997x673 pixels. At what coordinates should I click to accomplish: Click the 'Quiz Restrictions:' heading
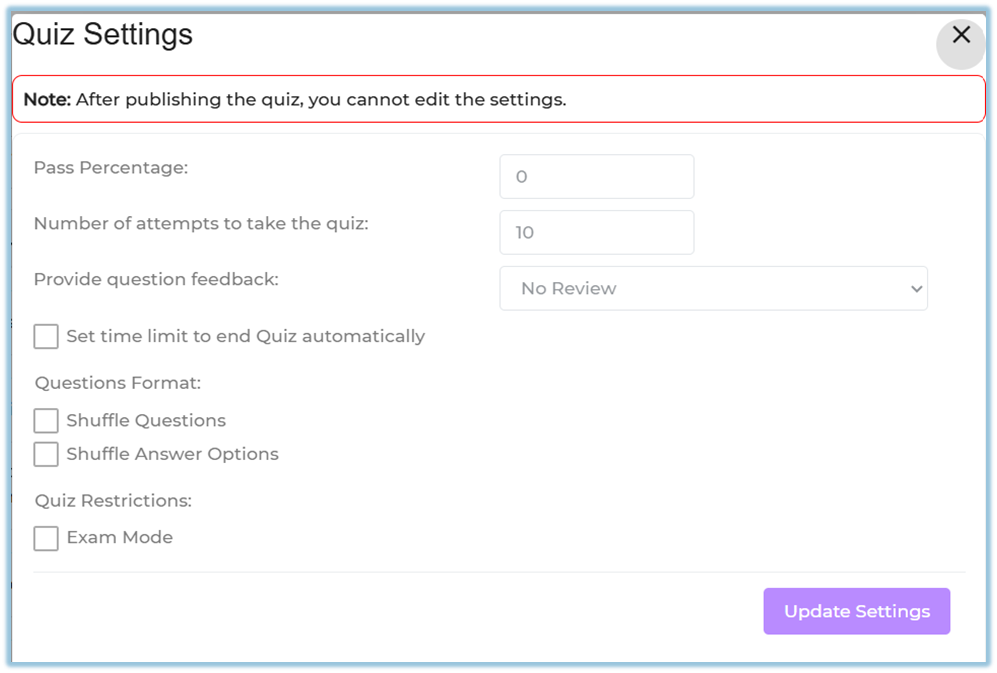click(113, 501)
